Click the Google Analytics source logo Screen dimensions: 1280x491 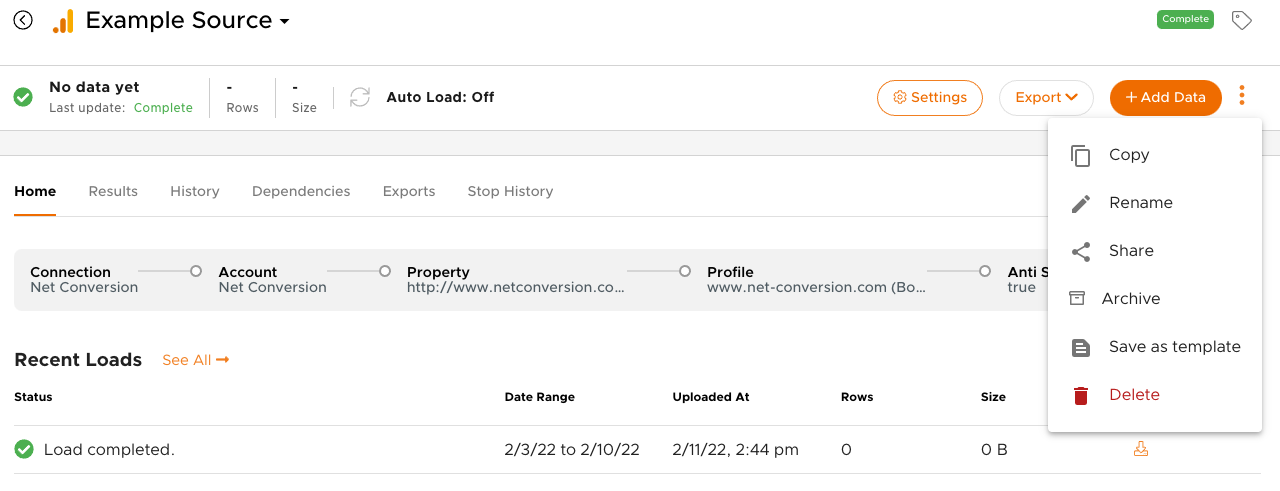tap(63, 21)
